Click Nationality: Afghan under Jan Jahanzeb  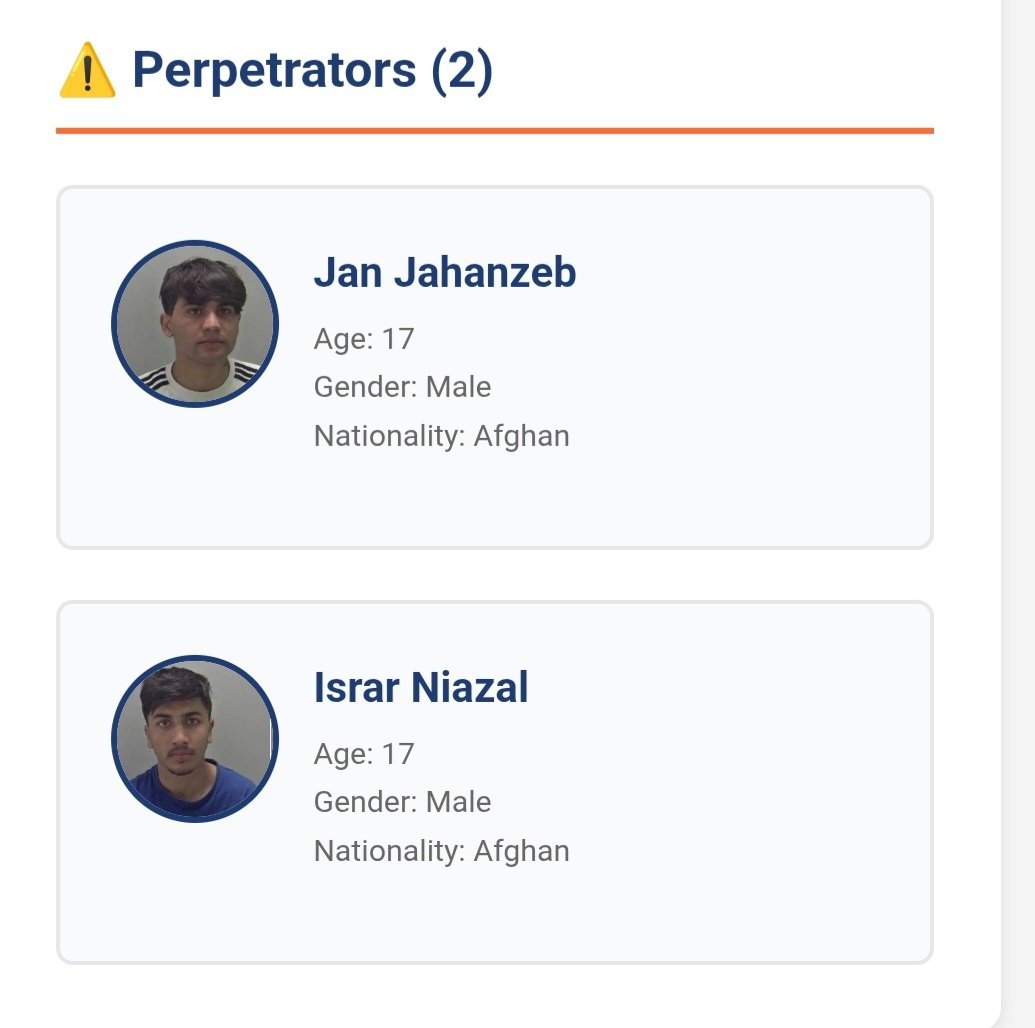point(441,436)
